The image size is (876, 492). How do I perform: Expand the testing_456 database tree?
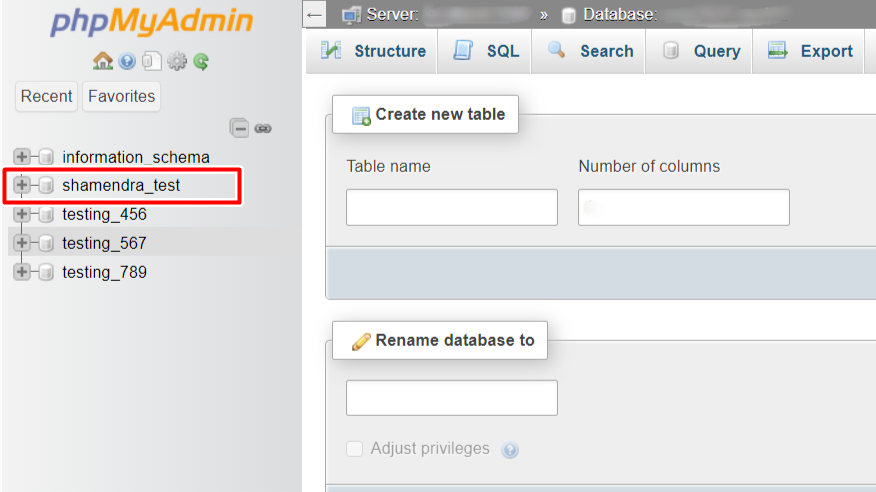pos(22,214)
